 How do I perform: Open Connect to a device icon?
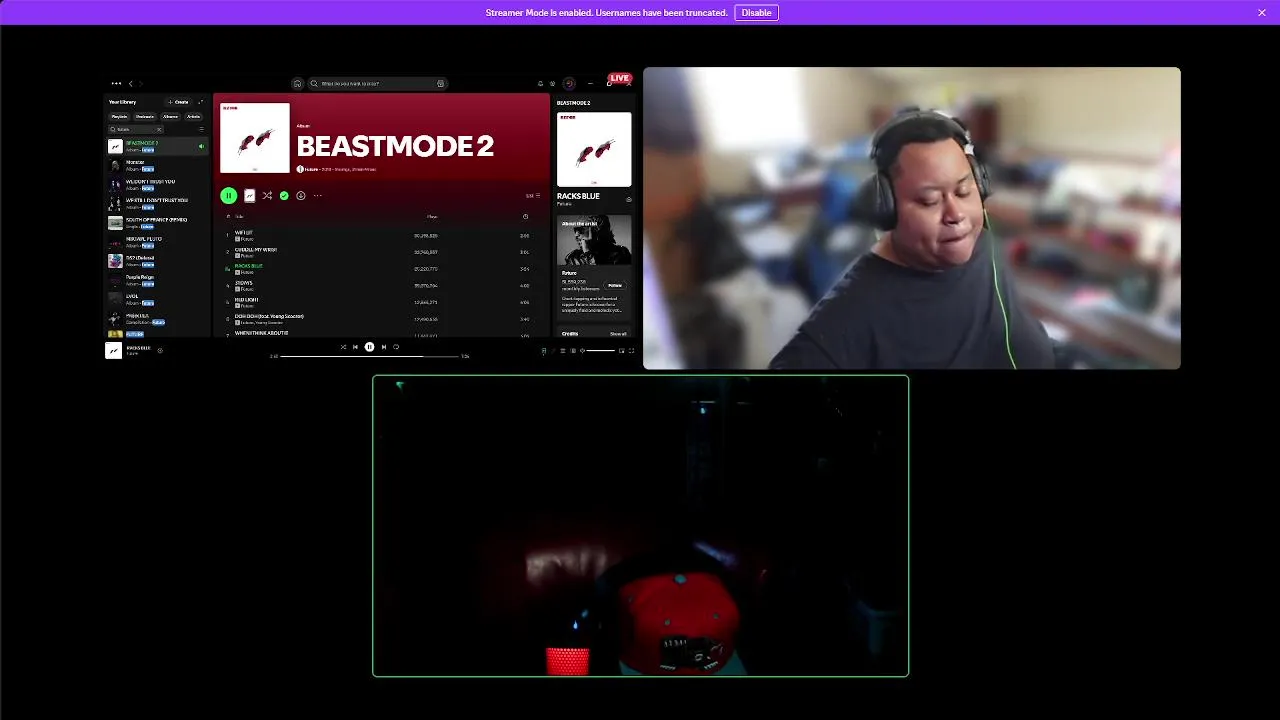click(573, 351)
